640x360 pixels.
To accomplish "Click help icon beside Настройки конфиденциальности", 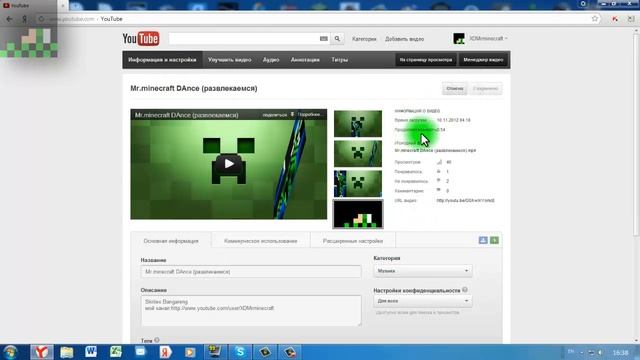I will click(465, 290).
